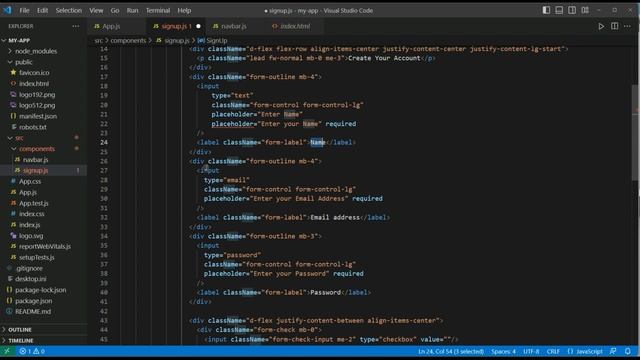Screen dimensions: 640x360
Task: Open the Customize Layout icon
Action: click(x=585, y=10)
